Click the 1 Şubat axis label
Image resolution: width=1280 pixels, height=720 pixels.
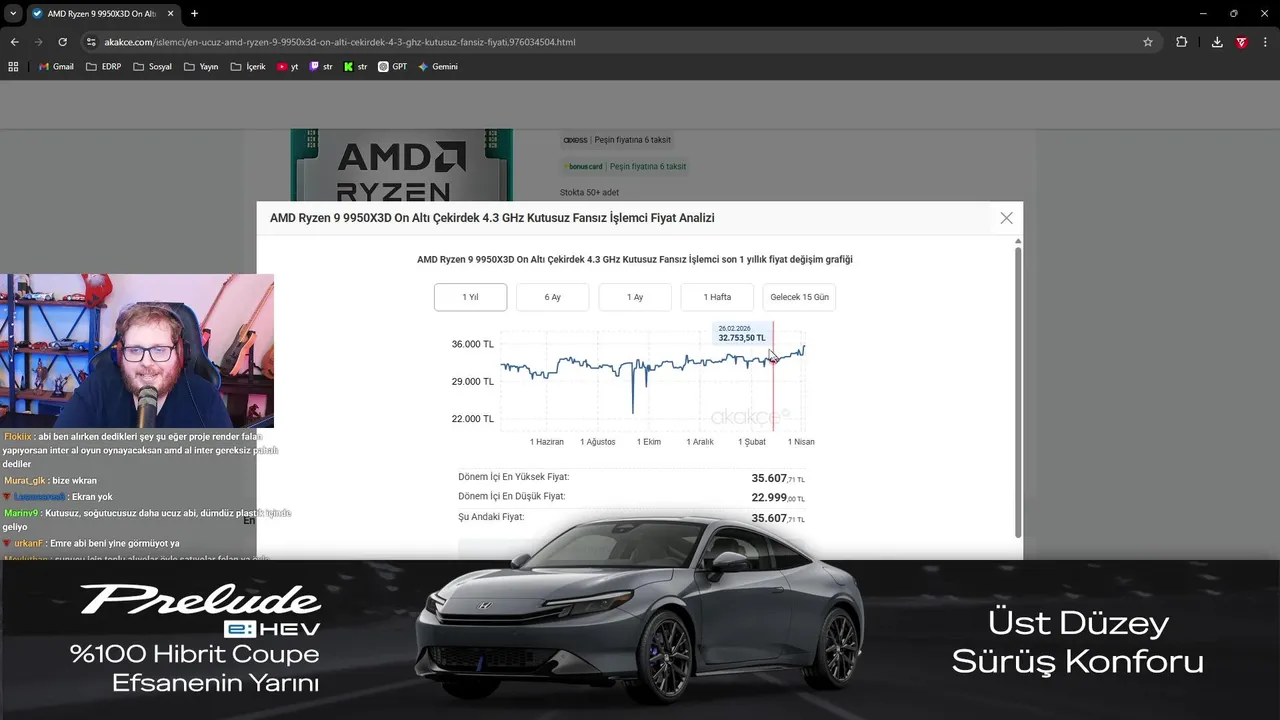(752, 442)
